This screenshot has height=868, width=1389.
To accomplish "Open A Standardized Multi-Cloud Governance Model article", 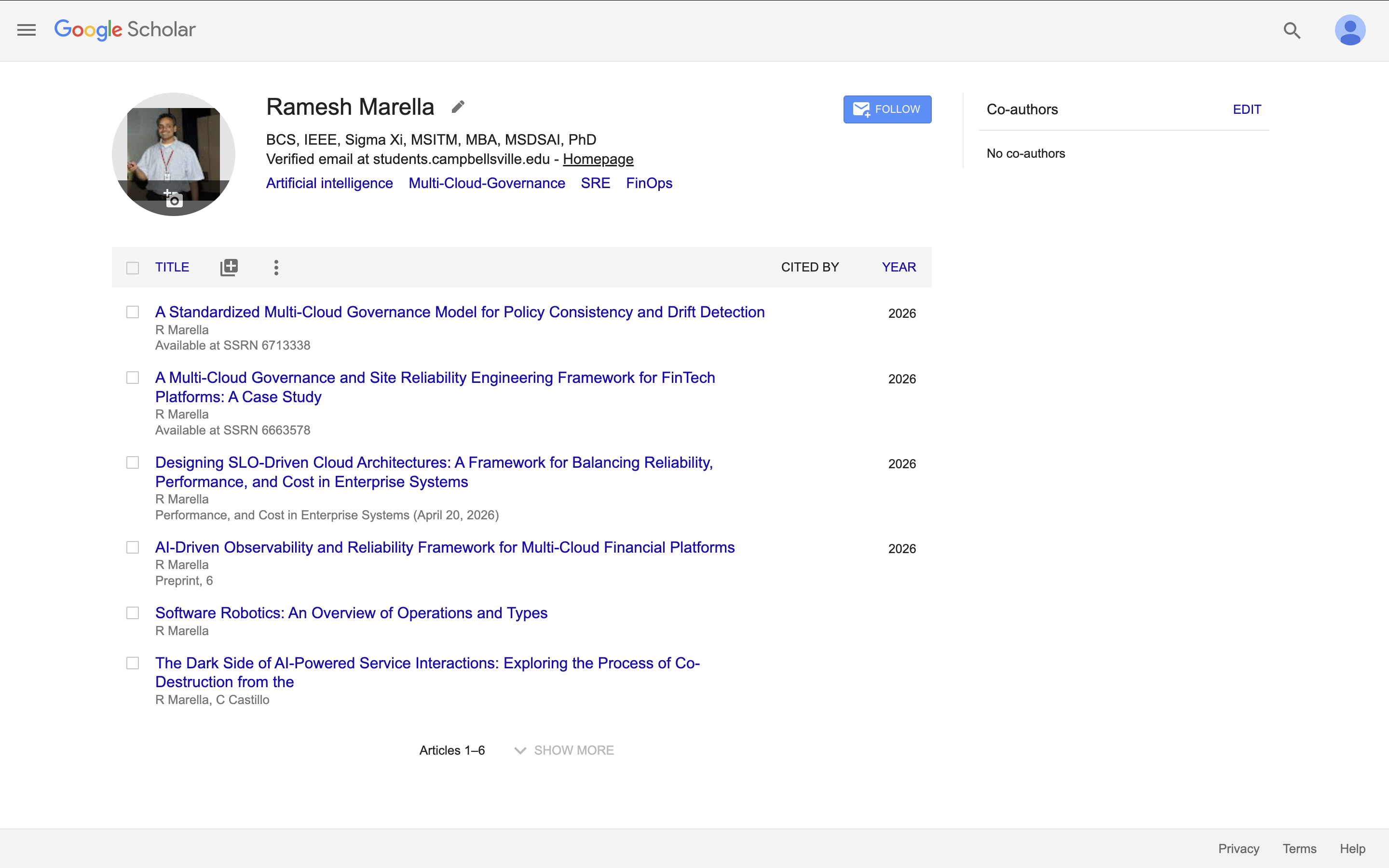I will click(460, 312).
